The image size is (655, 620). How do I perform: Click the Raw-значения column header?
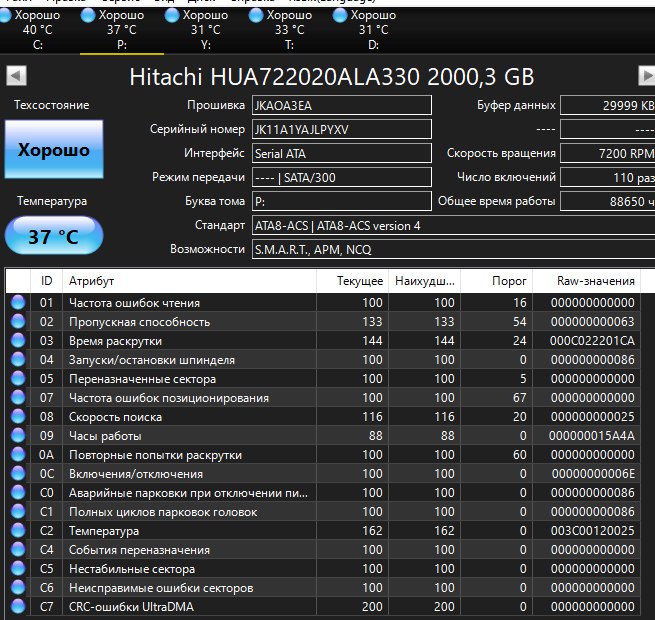pyautogui.click(x=586, y=281)
